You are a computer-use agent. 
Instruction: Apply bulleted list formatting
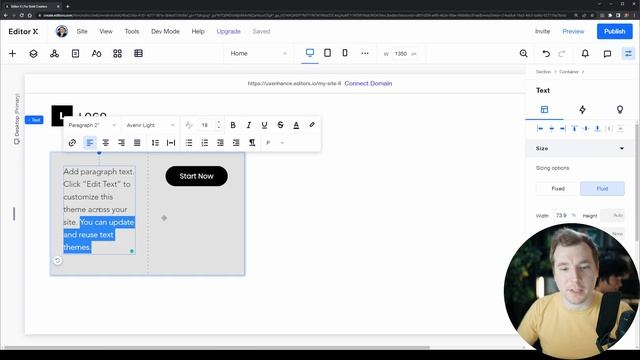189,142
